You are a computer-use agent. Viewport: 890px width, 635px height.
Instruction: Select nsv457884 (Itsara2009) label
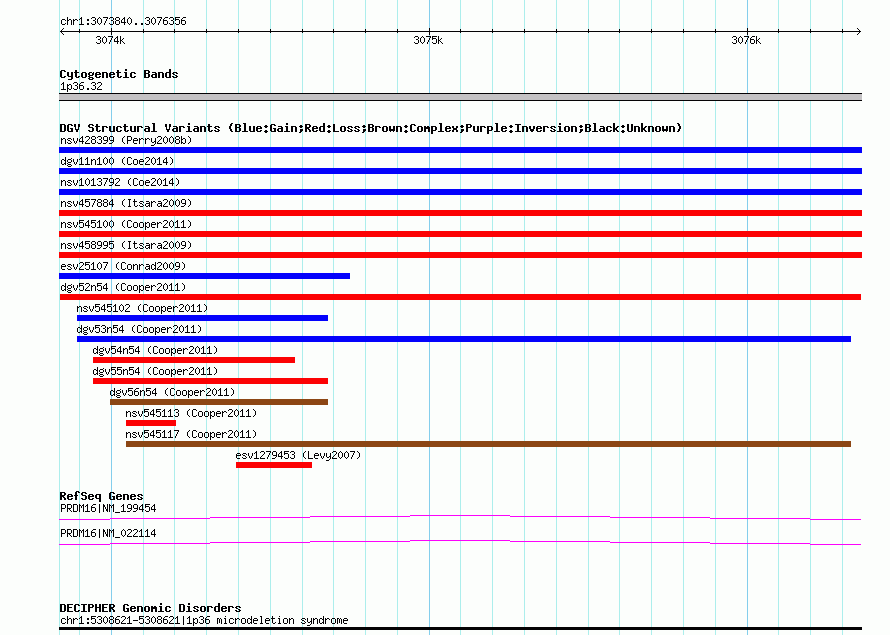126,203
